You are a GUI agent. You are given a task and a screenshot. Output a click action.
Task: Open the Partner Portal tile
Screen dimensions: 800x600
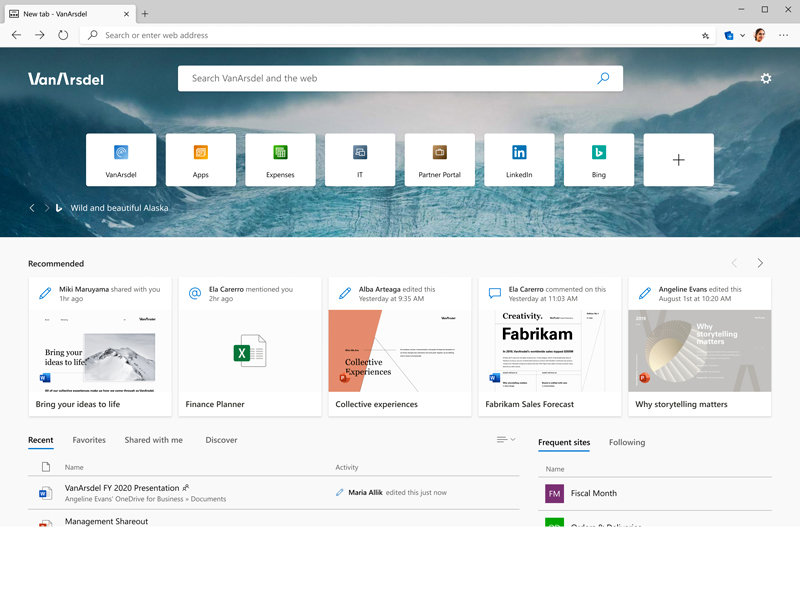coord(440,160)
